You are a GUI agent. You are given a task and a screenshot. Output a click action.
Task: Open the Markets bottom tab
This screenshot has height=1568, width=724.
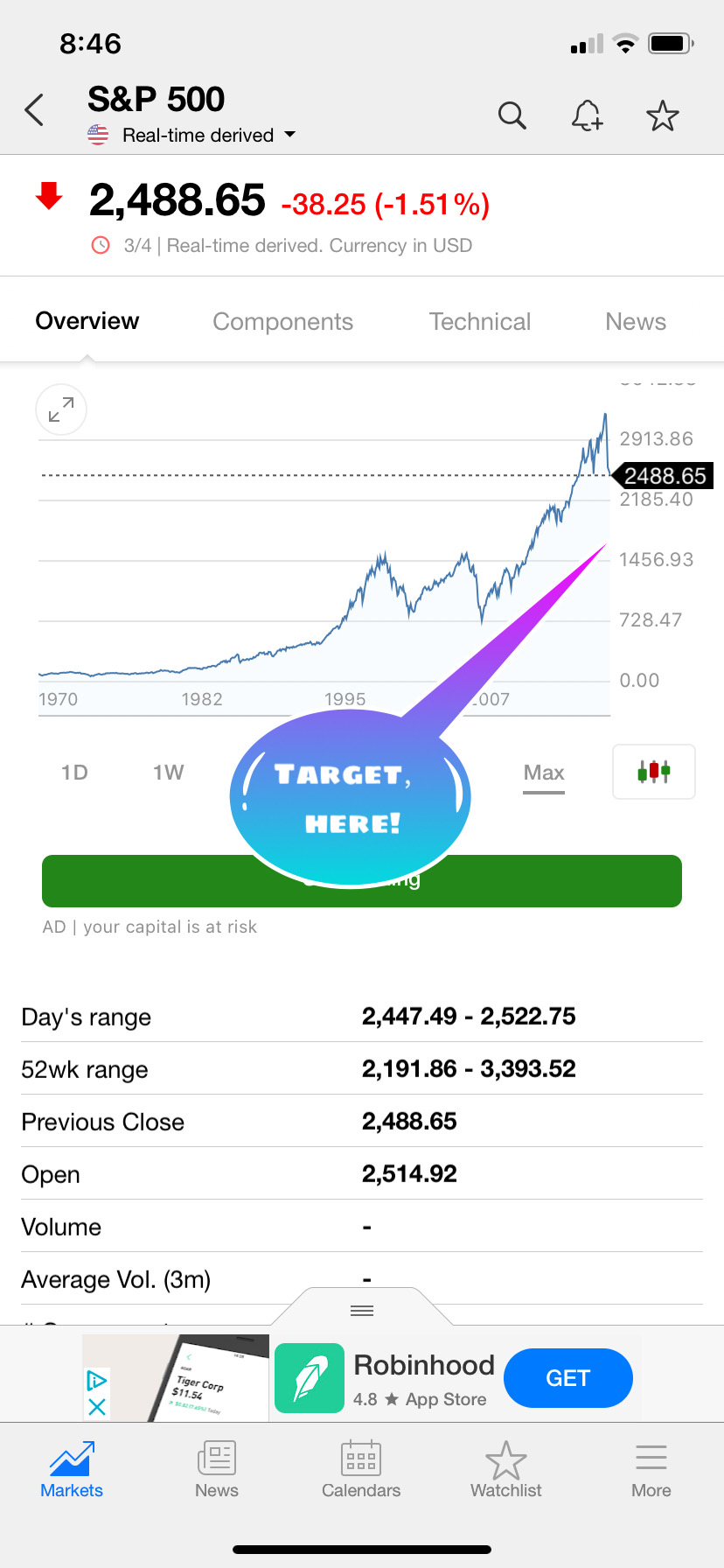click(x=72, y=1470)
